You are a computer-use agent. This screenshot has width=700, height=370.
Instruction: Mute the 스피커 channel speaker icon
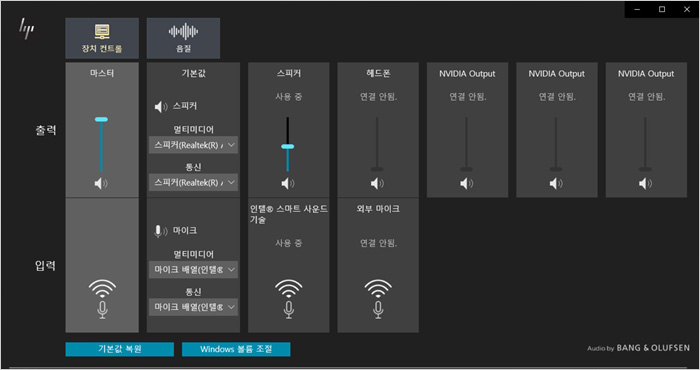click(288, 183)
